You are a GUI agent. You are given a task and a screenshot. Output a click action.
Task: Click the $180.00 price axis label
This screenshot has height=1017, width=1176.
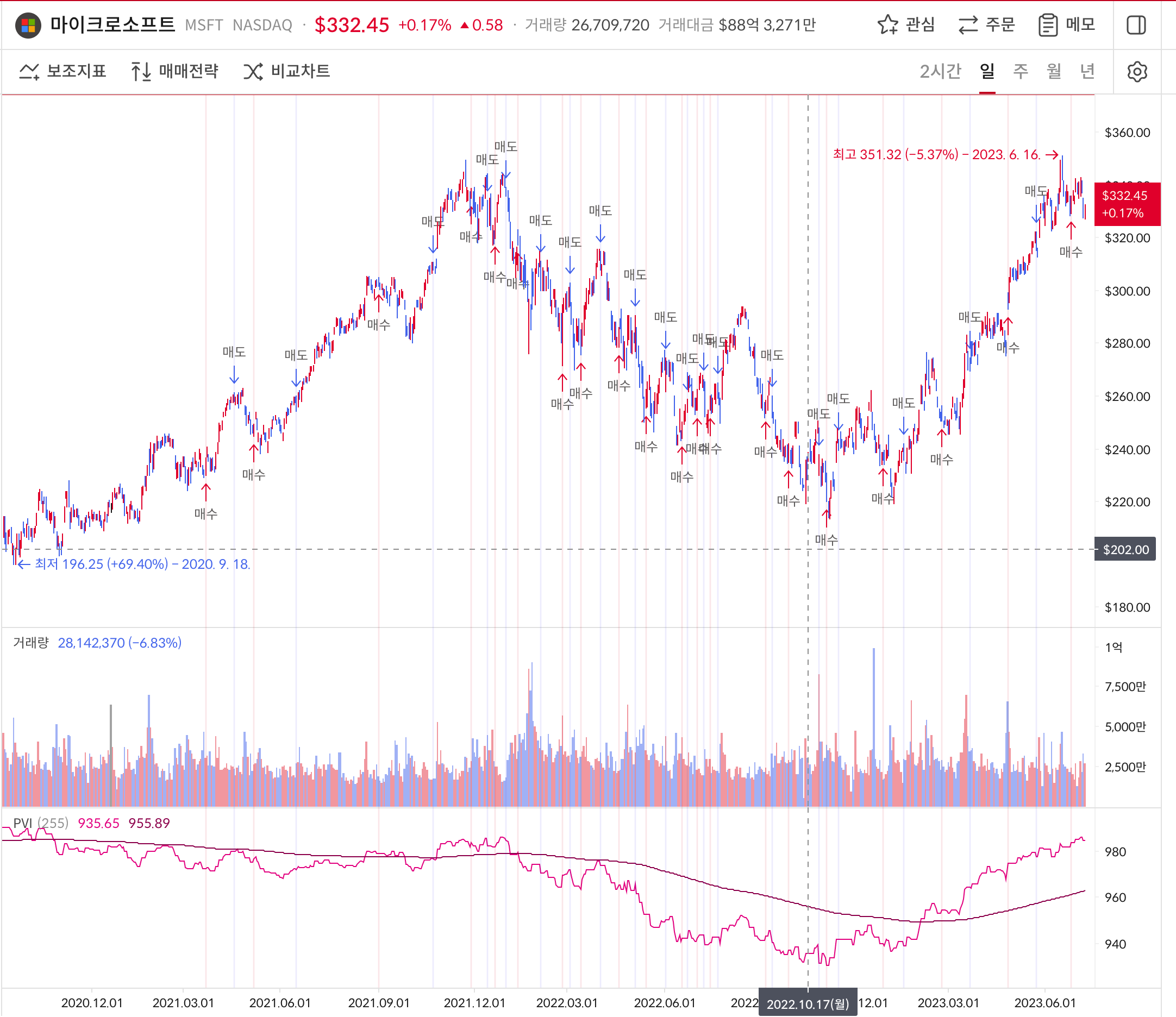1127,607
